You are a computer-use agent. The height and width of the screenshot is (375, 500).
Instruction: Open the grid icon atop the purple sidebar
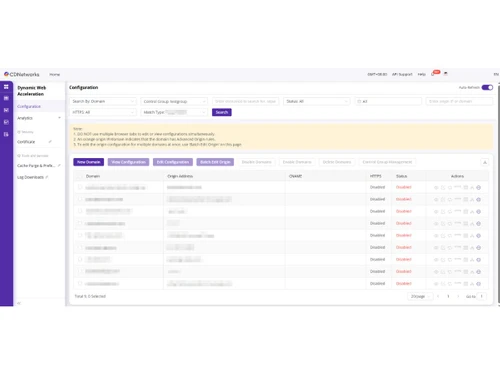tap(6, 87)
